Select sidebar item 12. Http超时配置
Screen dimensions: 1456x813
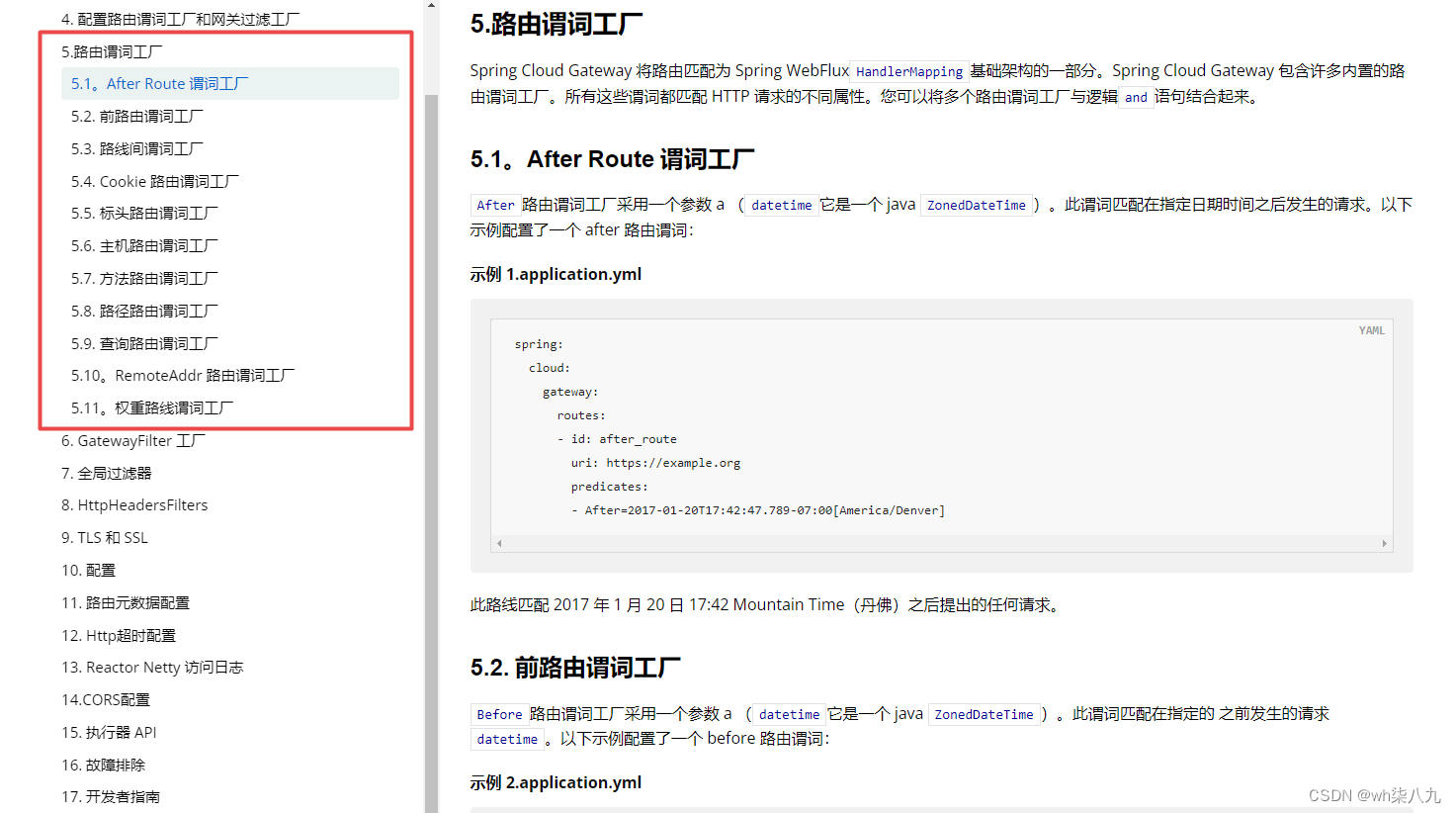(119, 636)
